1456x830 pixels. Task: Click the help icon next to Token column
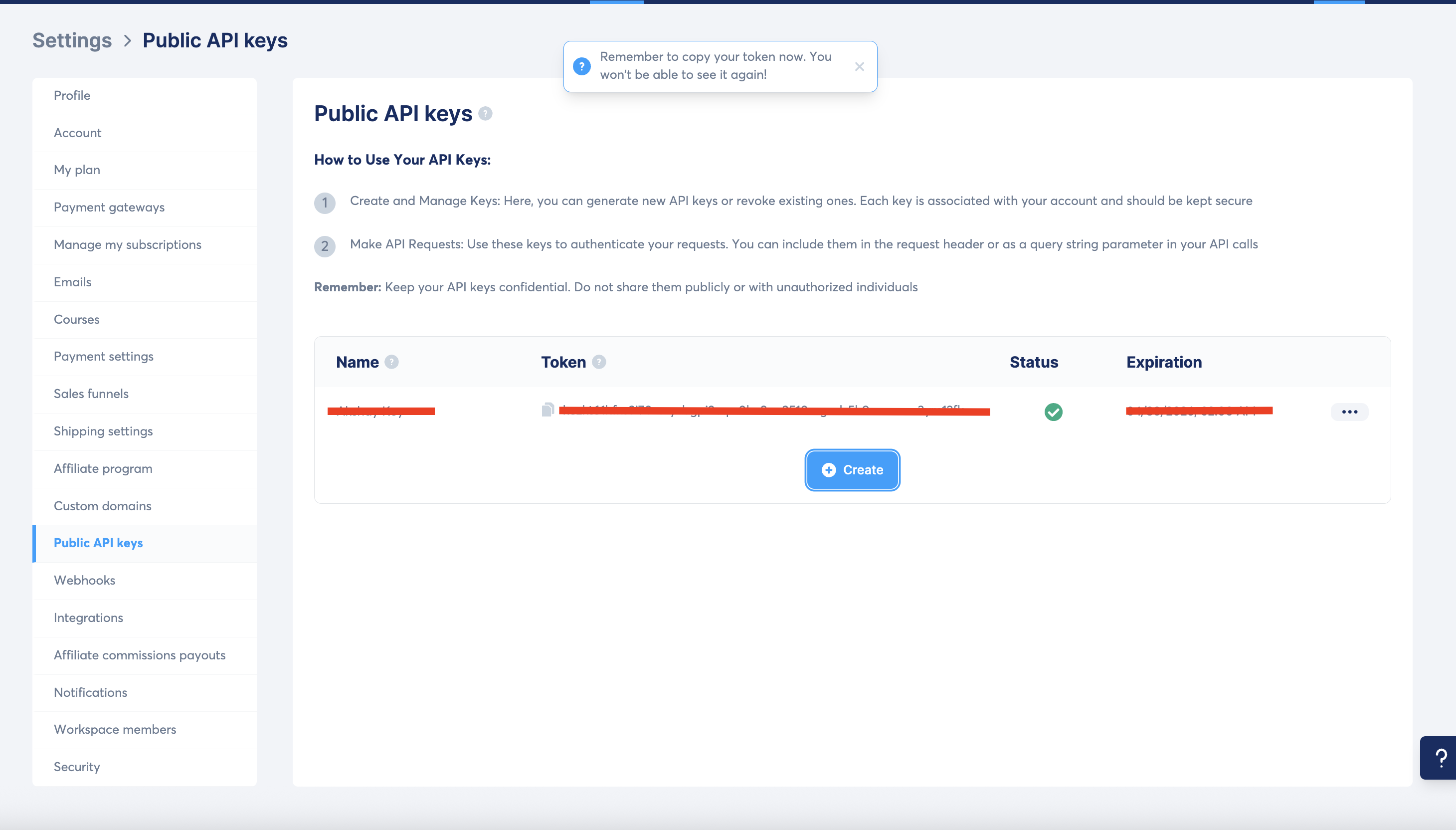(x=599, y=362)
